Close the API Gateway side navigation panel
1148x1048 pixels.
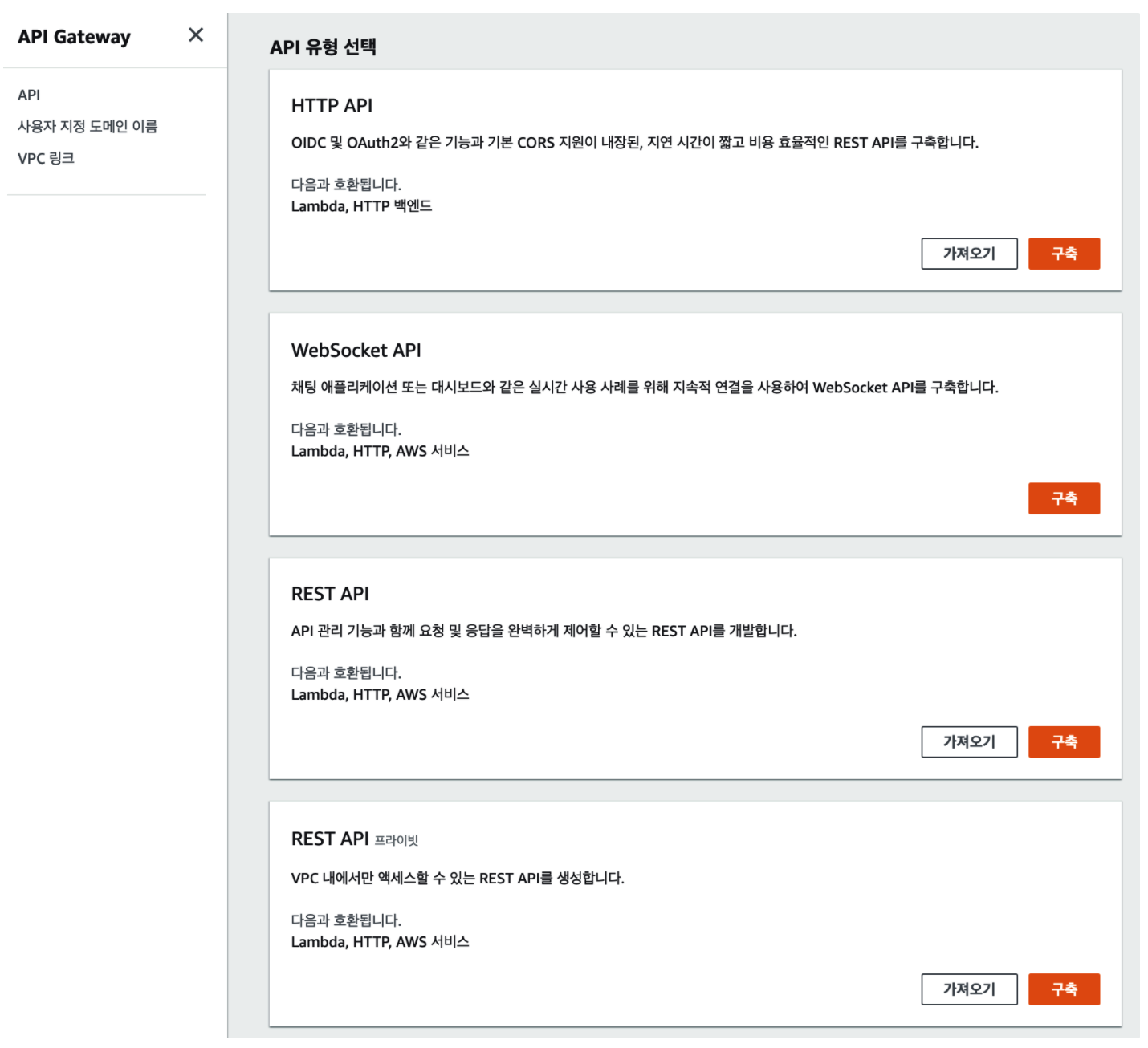click(196, 35)
